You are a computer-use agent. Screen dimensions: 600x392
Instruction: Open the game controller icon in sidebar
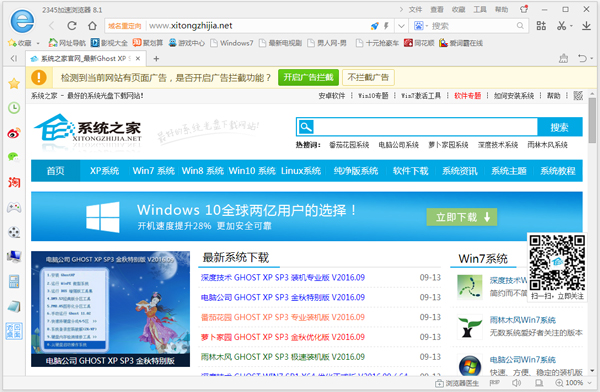14,207
